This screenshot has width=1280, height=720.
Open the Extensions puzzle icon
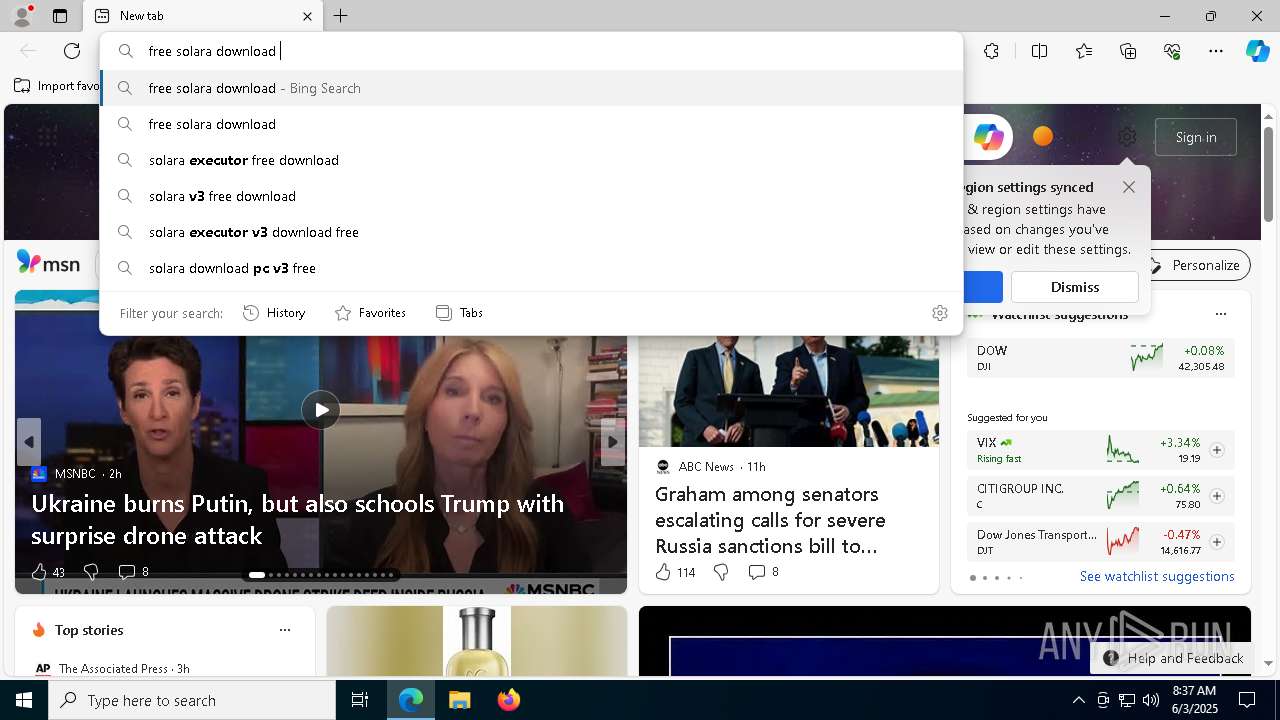point(991,51)
